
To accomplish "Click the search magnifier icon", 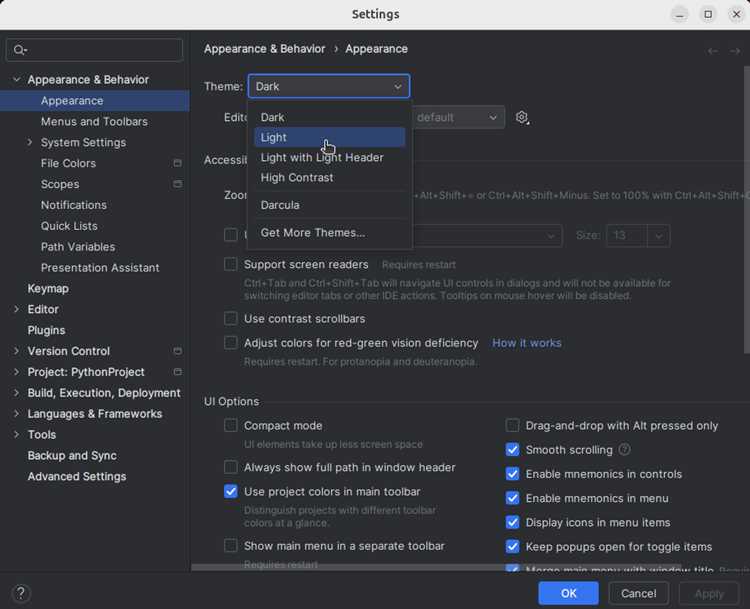I will (x=20, y=50).
